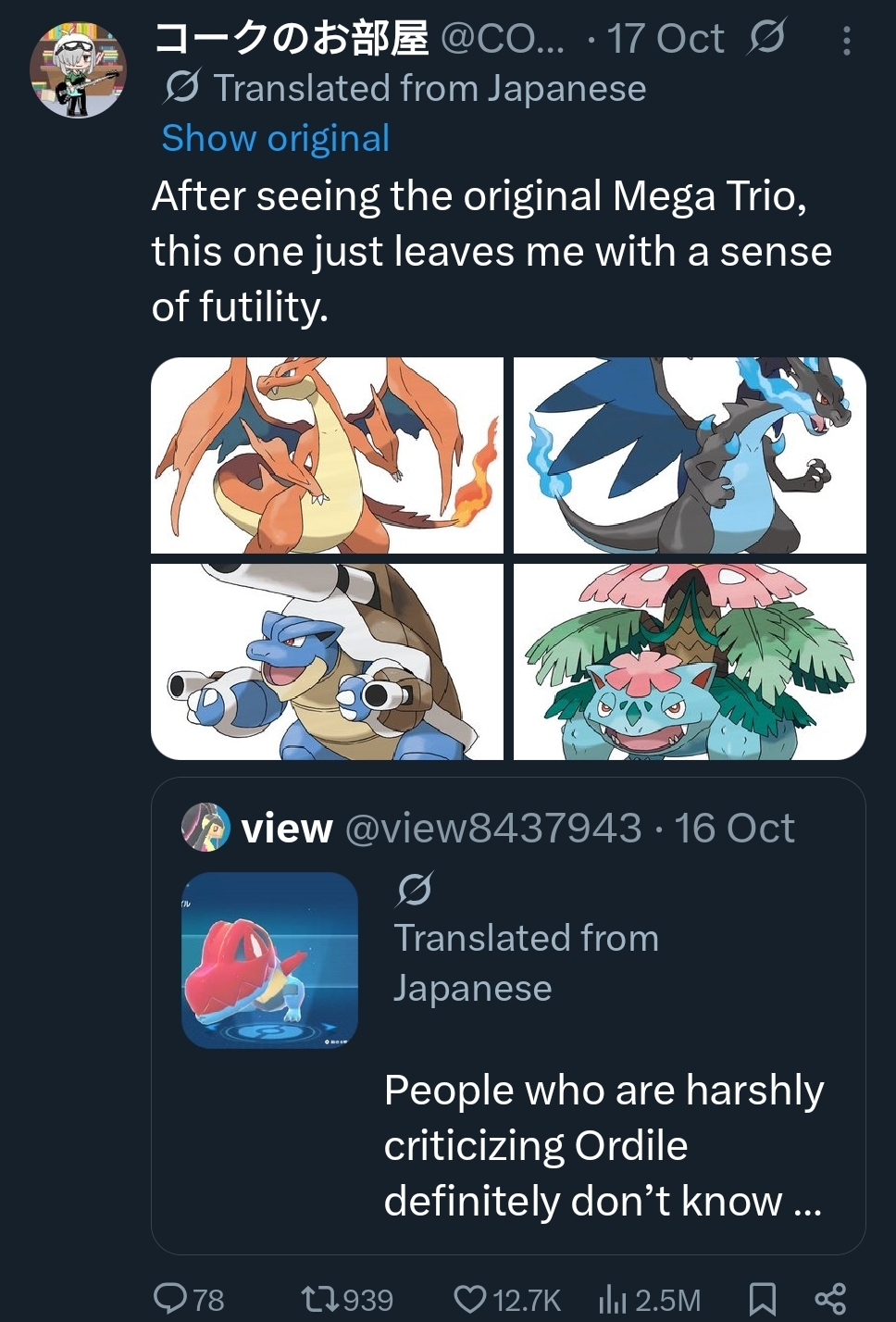Click the Show original link
Viewport: 896px width, 1322px height.
(x=276, y=139)
